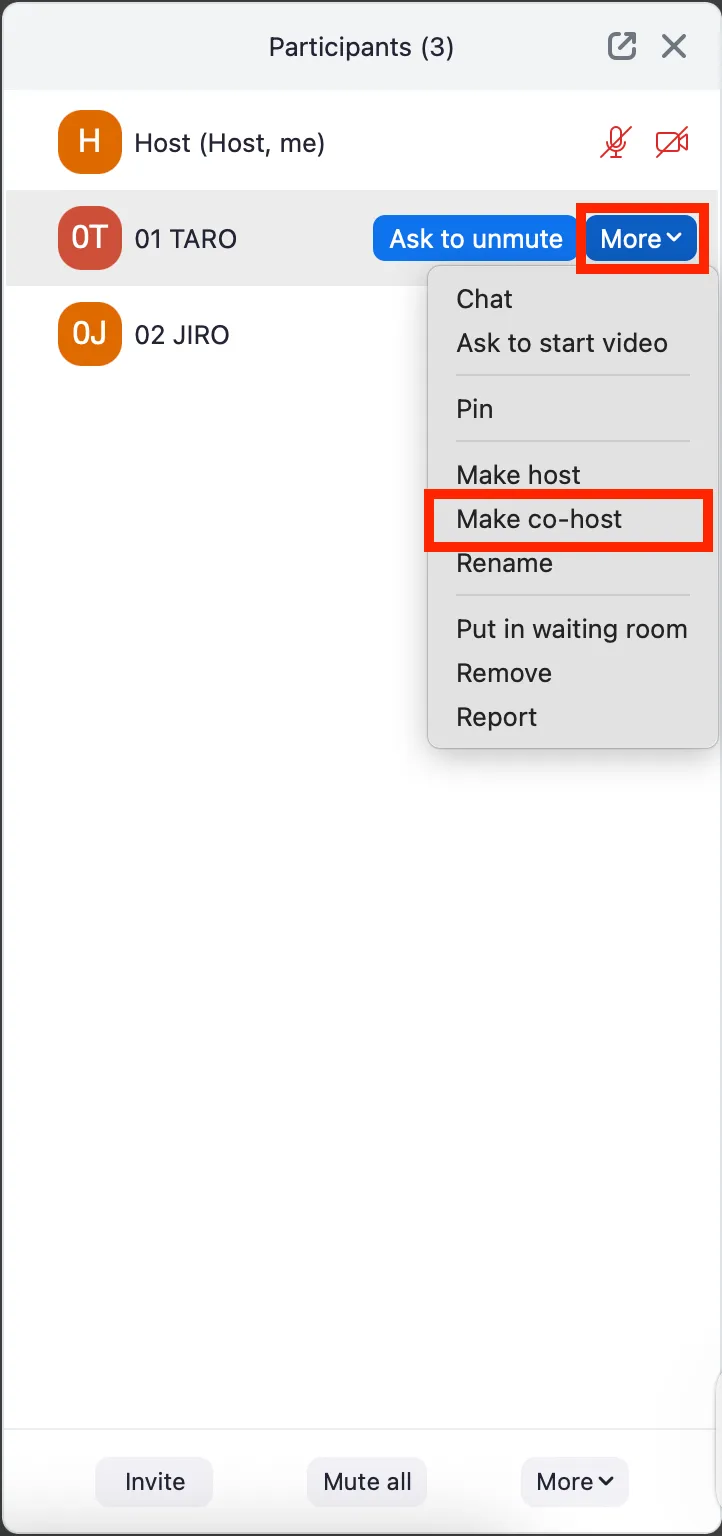Click the orange H host avatar

tap(89, 142)
